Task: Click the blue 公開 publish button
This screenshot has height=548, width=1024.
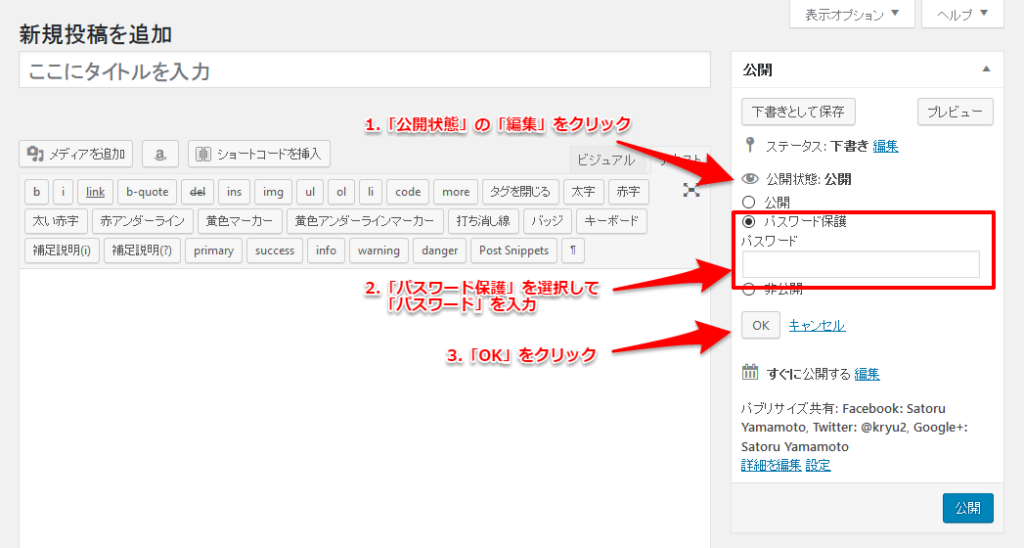Action: (x=967, y=507)
